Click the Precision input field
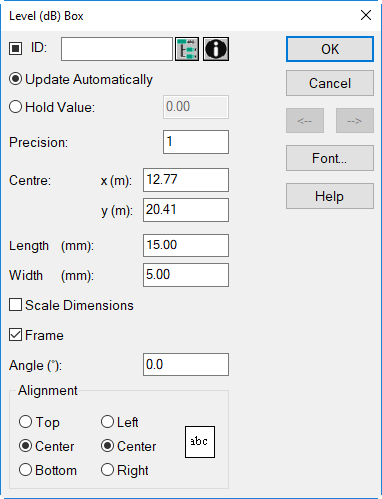Screen dimensions: 382x499 196,142
